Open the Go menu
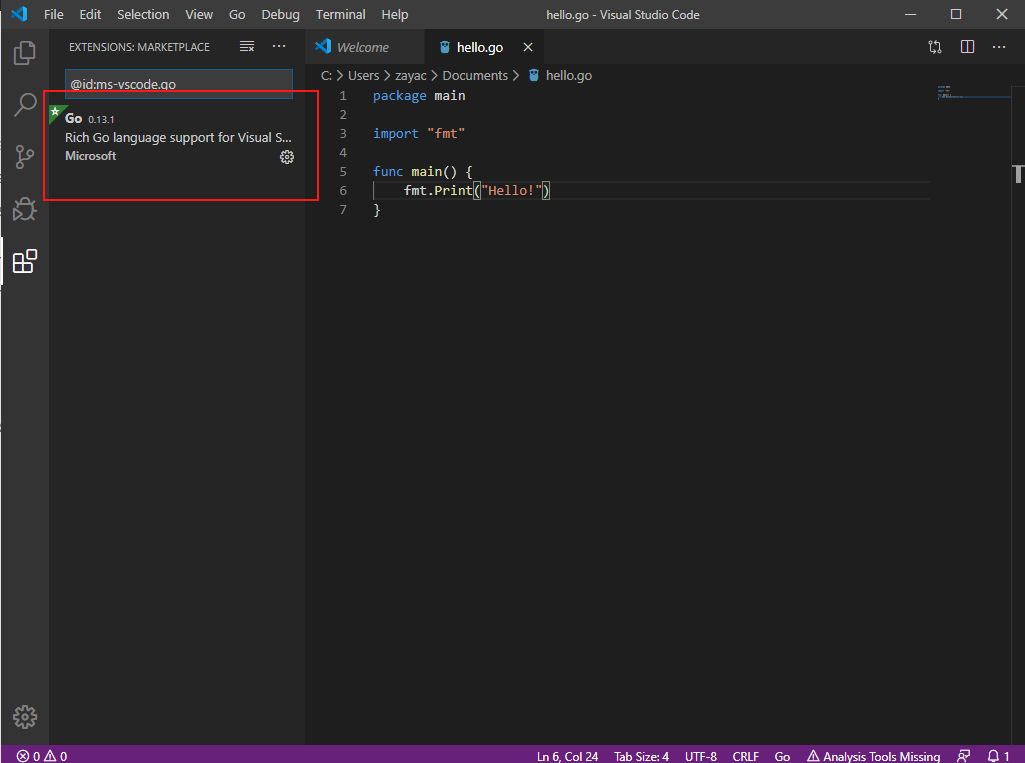The height and width of the screenshot is (763, 1025). click(x=237, y=14)
